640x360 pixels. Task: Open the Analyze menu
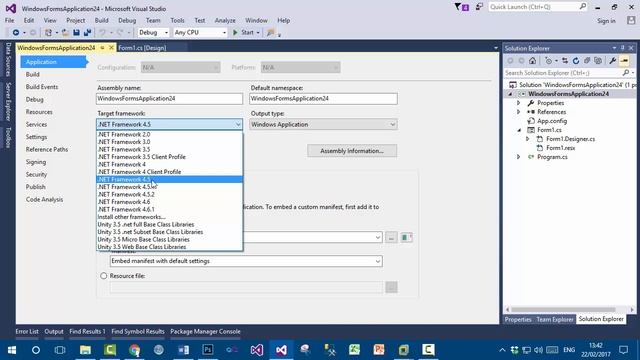[x=225, y=20]
